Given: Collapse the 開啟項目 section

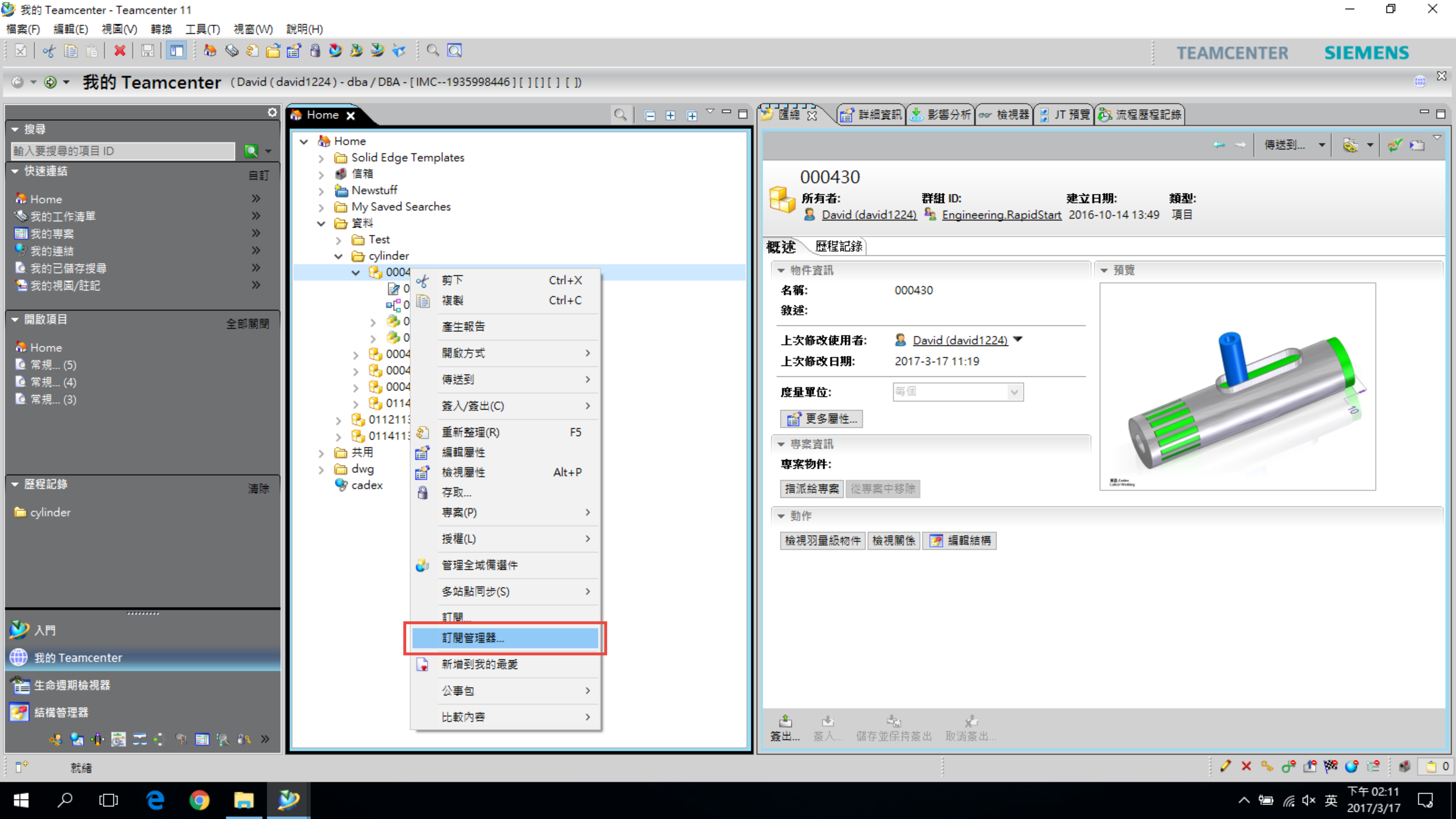Looking at the screenshot, I should pos(15,320).
